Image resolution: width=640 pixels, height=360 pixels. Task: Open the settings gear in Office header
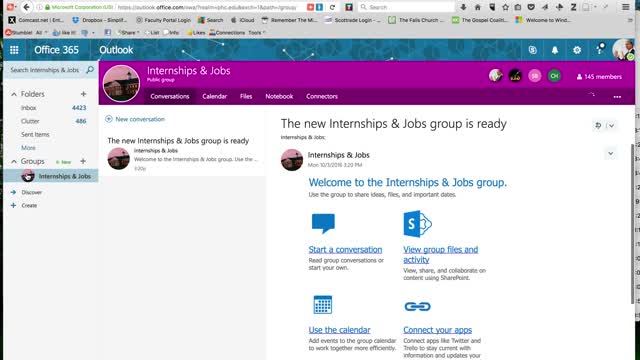(577, 50)
